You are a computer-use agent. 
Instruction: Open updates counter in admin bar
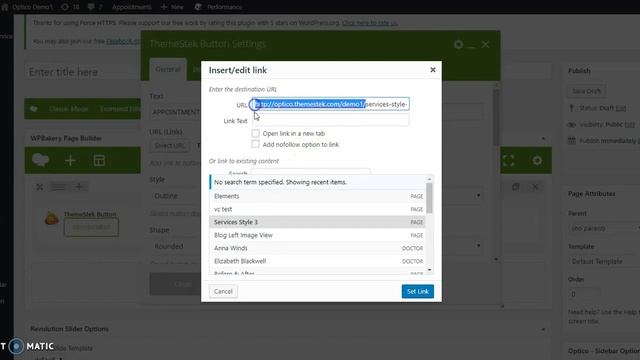pyautogui.click(x=70, y=7)
